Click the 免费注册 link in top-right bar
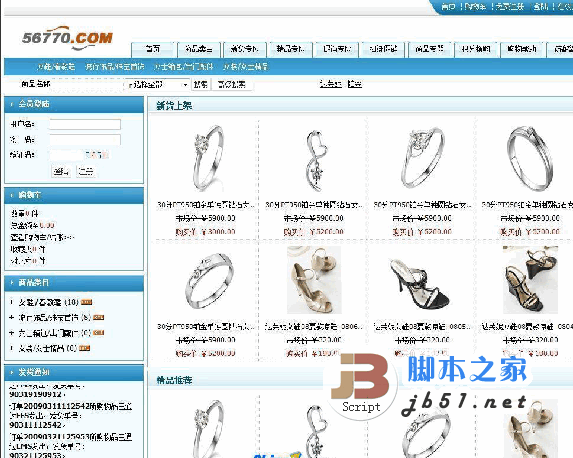The width and height of the screenshot is (573, 458). pos(509,7)
